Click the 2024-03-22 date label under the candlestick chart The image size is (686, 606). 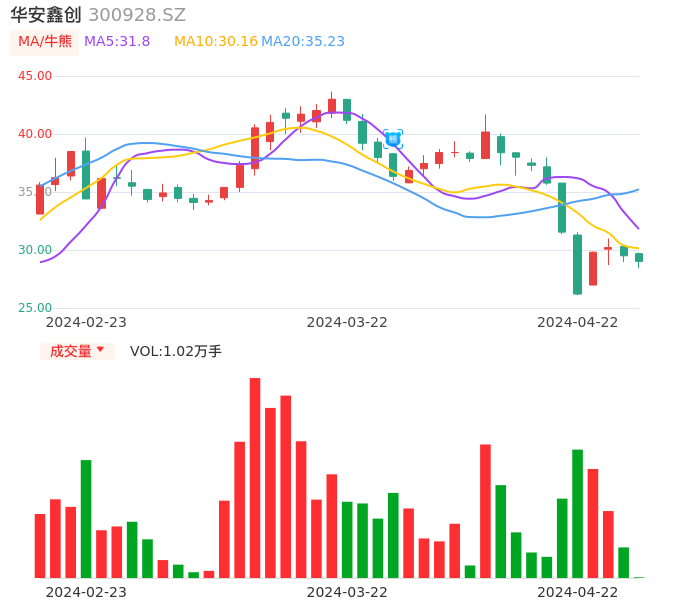click(347, 321)
